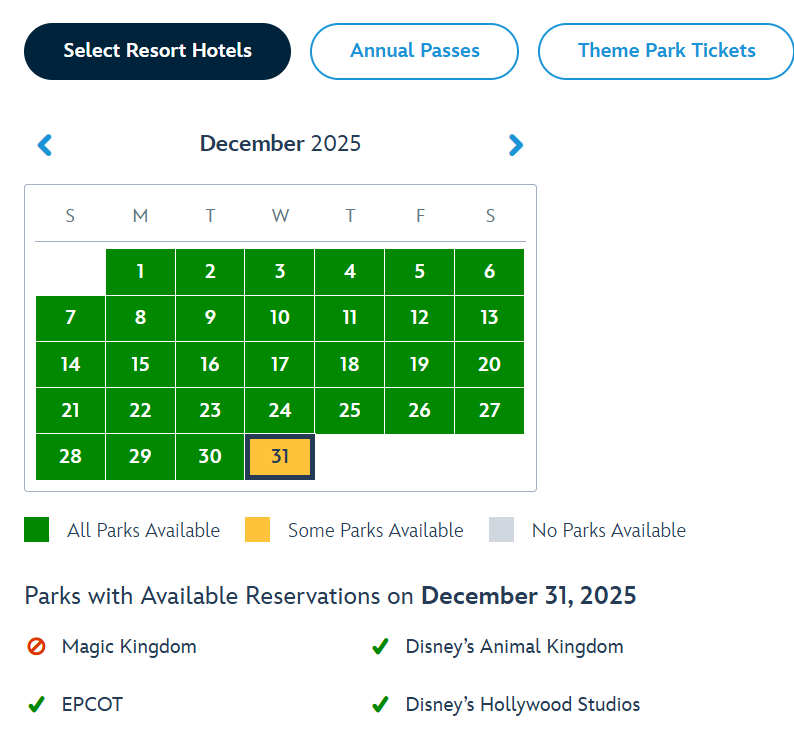Choose December 25 in the calendar
The height and width of the screenshot is (733, 794).
349,411
